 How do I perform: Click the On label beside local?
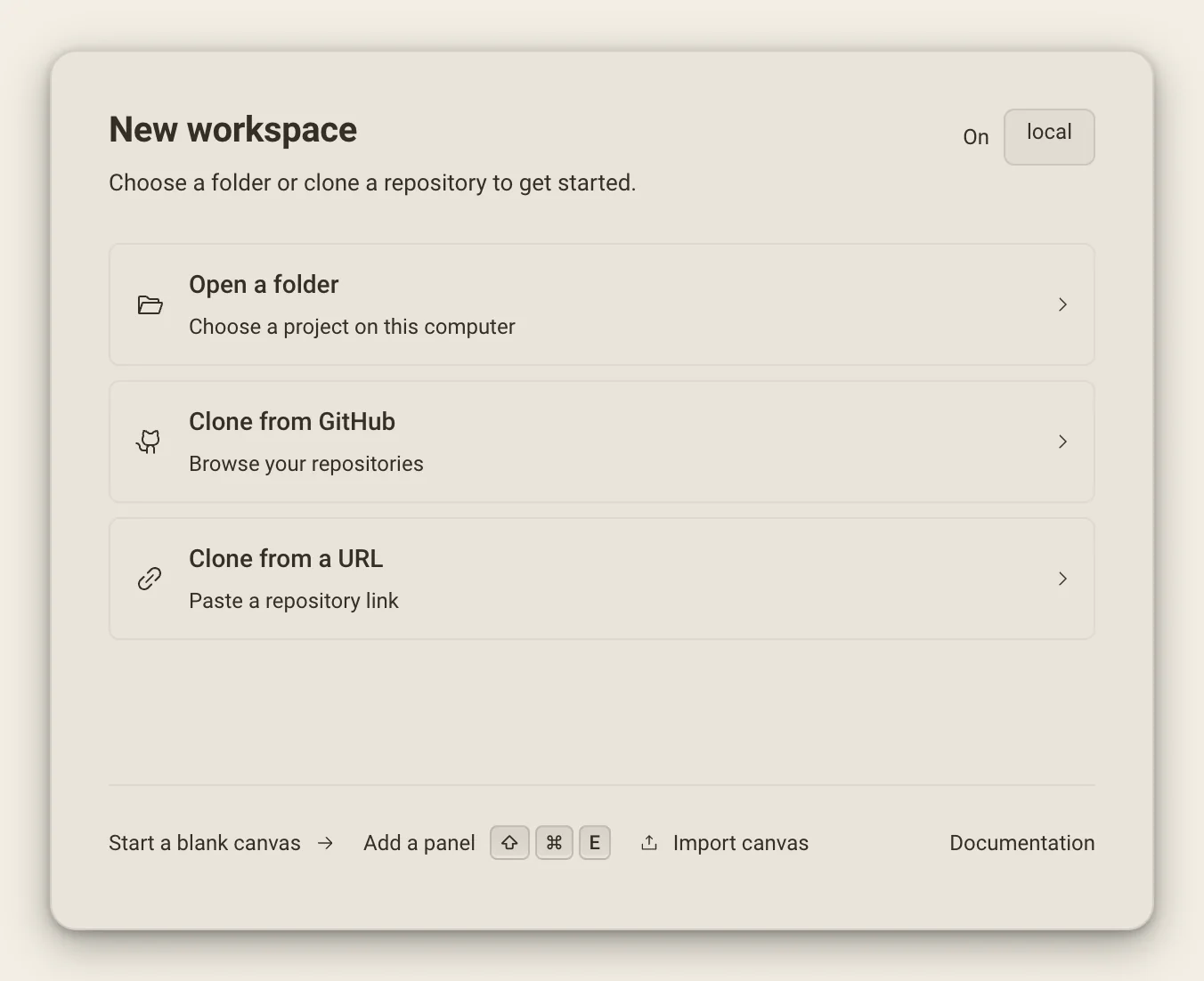click(976, 137)
